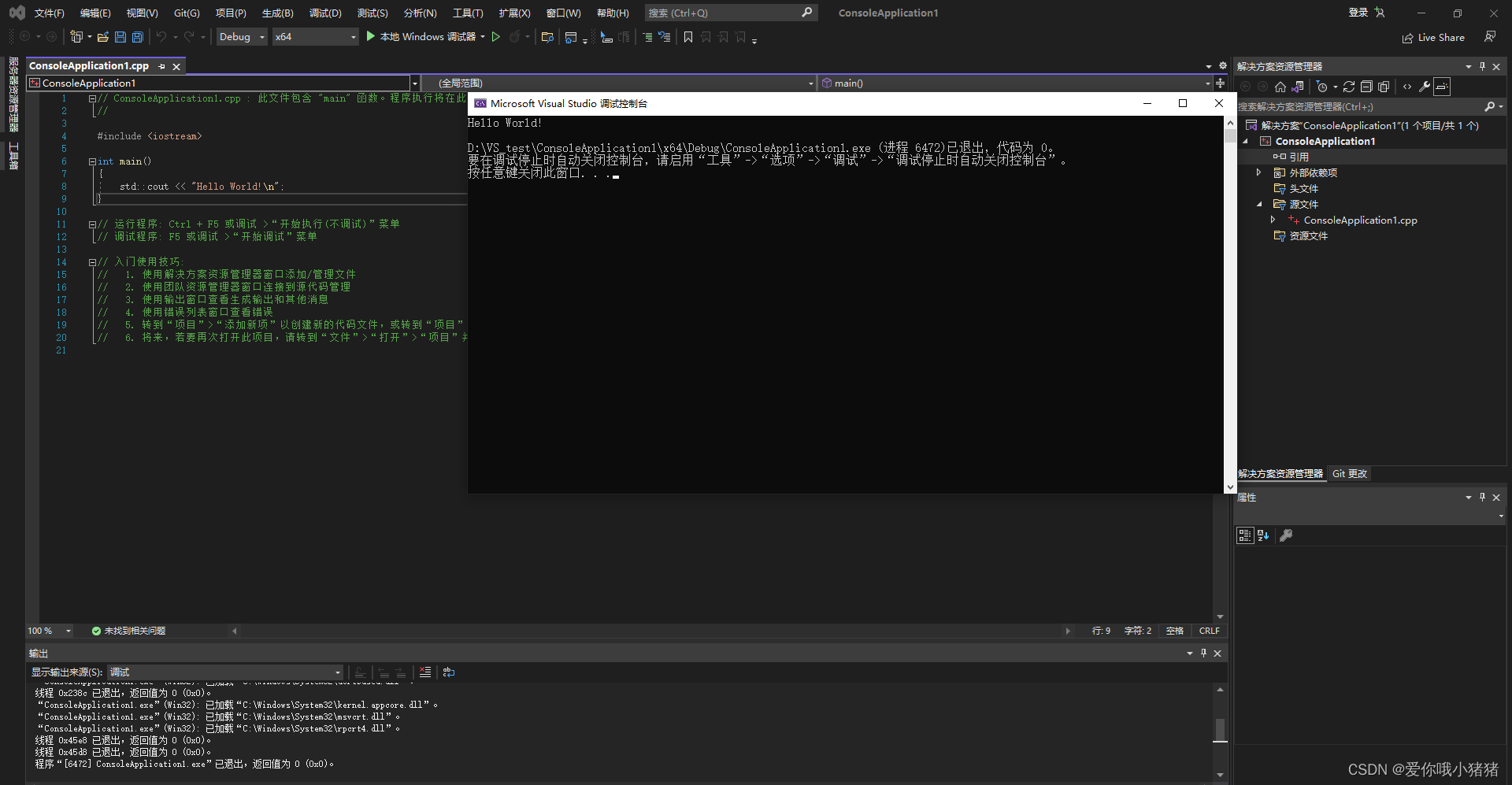Viewport: 1512px width, 785px height.
Task: Start without debugging using hollow green arrow
Action: pyautogui.click(x=496, y=37)
